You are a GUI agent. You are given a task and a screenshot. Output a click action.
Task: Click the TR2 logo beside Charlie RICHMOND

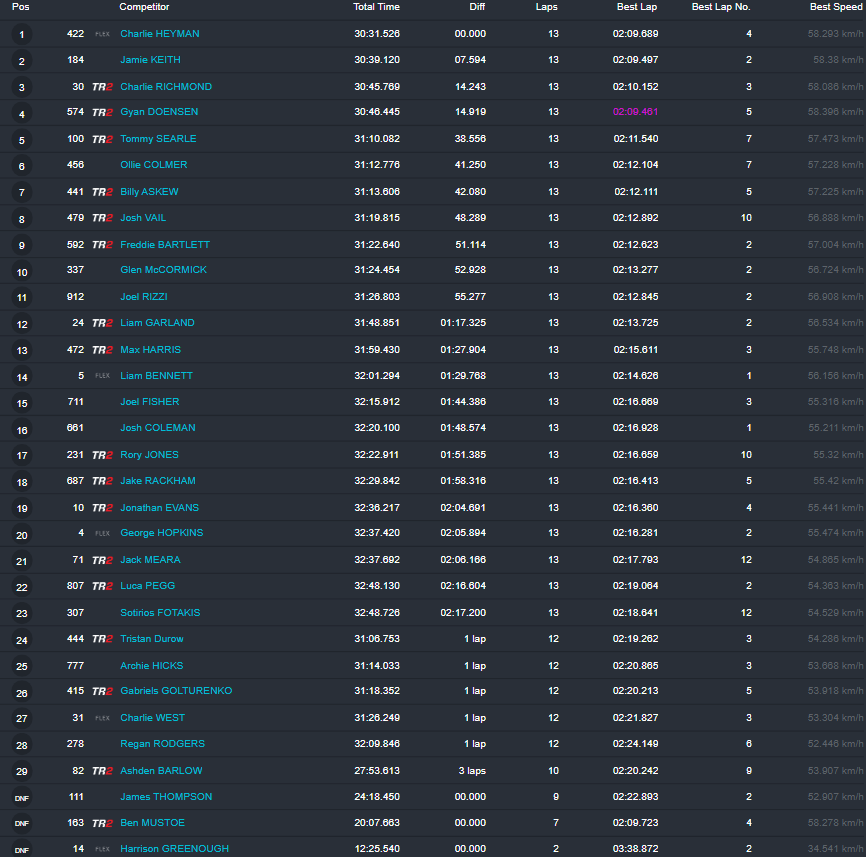click(x=102, y=87)
